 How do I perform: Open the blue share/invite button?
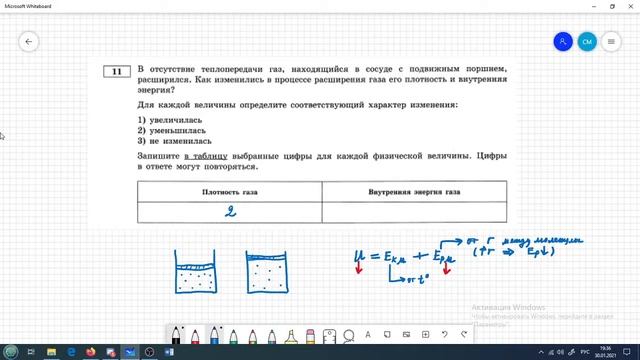[563, 42]
